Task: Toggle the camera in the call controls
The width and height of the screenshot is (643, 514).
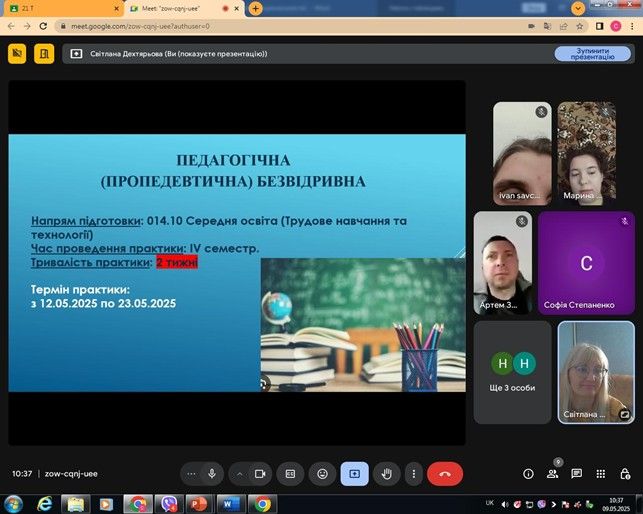Action: click(x=260, y=473)
